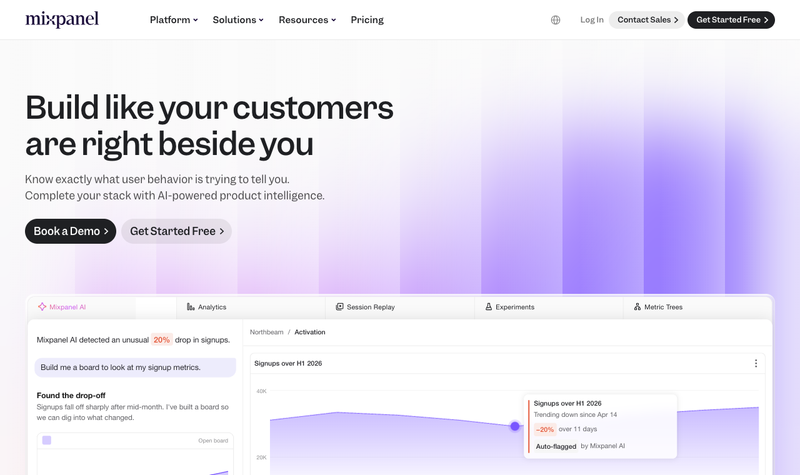Image resolution: width=800 pixels, height=475 pixels.
Task: Click the Mixpanel AI sparkle icon
Action: (x=42, y=307)
